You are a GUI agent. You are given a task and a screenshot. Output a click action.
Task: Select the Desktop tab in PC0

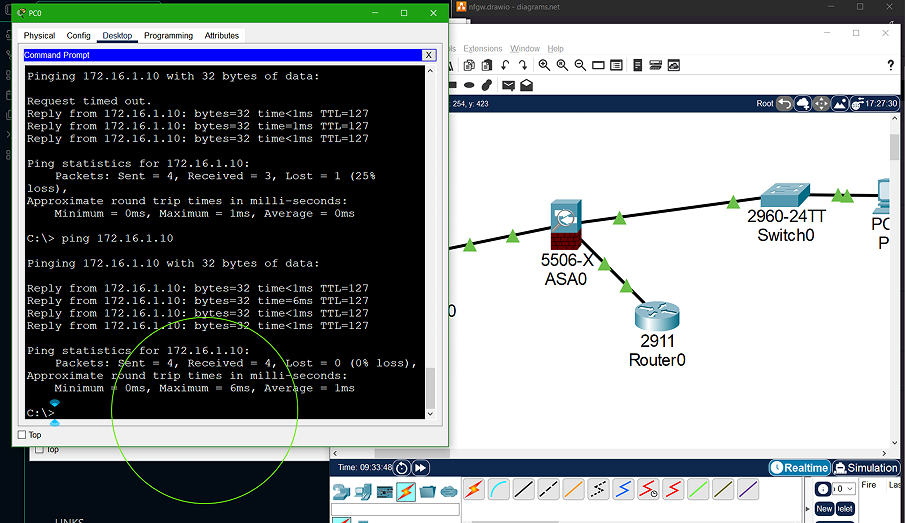117,36
